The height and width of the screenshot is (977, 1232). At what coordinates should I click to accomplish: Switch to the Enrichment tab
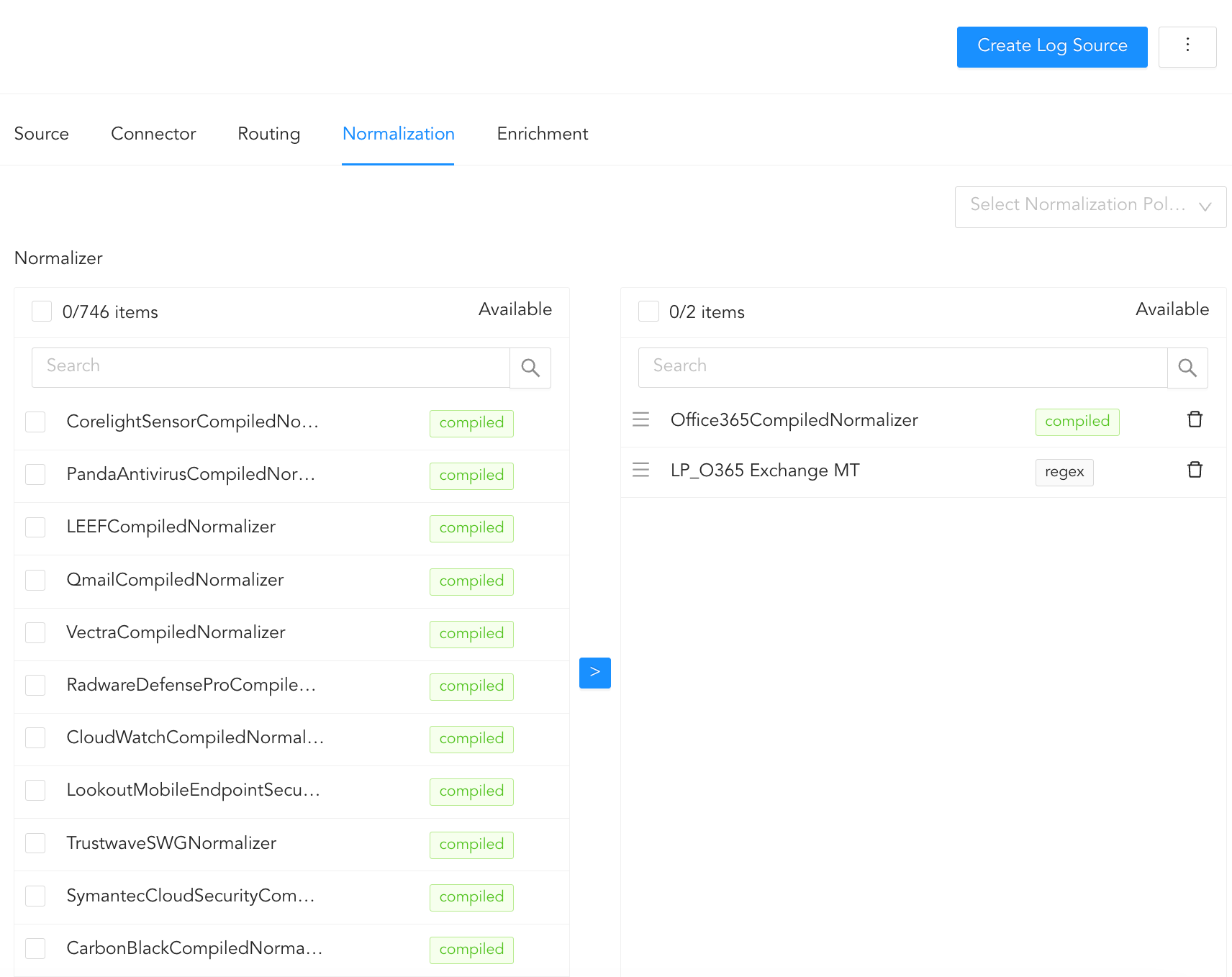click(x=542, y=134)
